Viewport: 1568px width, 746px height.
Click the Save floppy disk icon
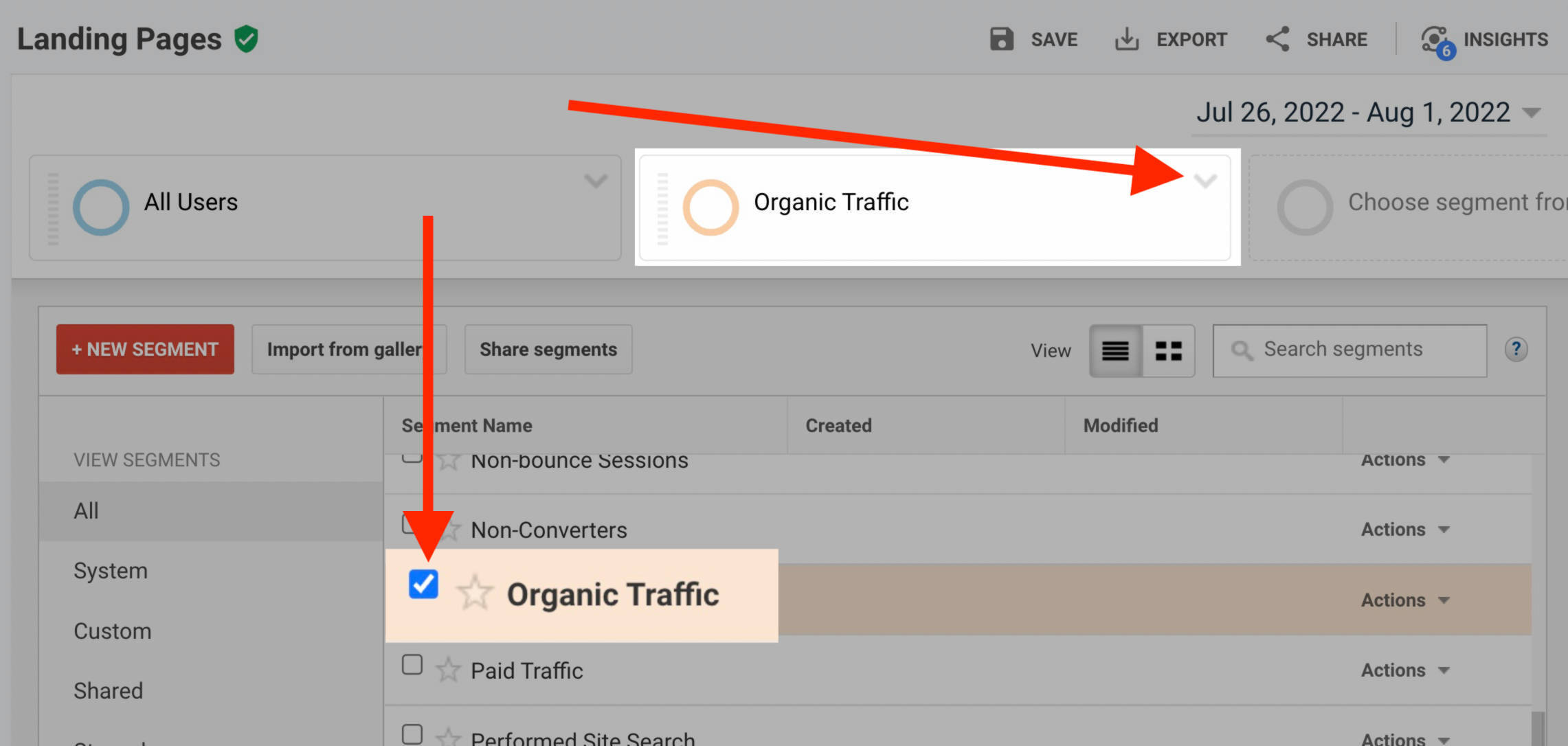1001,39
